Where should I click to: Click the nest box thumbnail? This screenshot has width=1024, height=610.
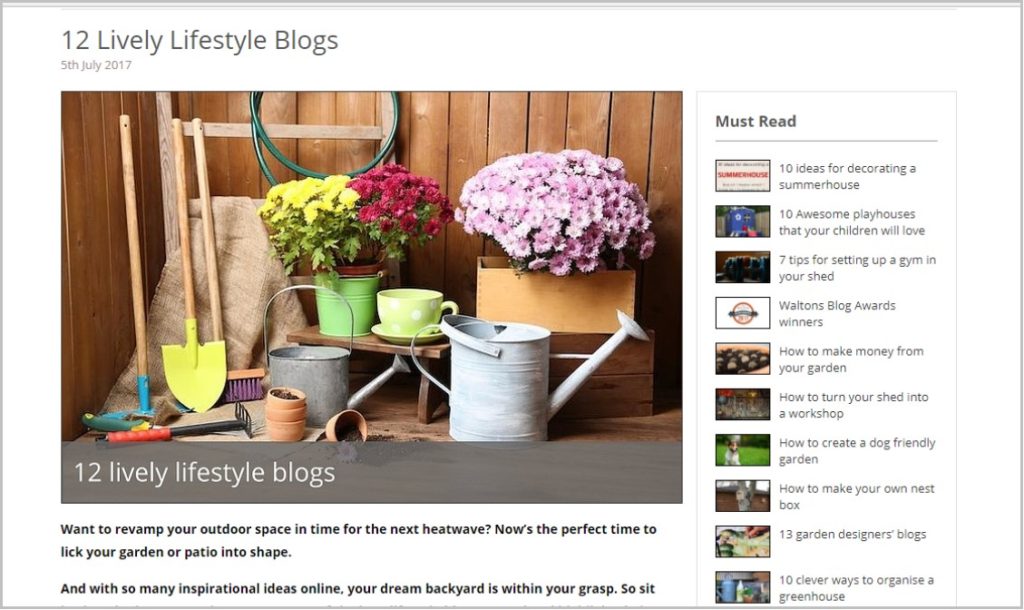pos(743,496)
